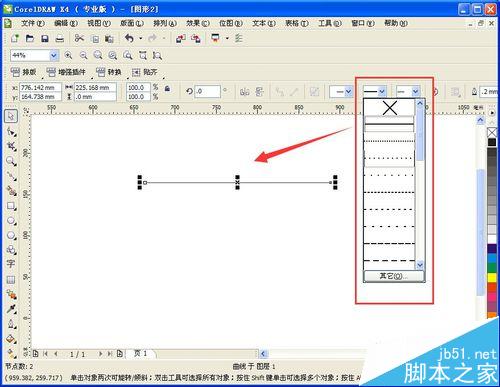Click the 贴齐 toolbar button

144,72
